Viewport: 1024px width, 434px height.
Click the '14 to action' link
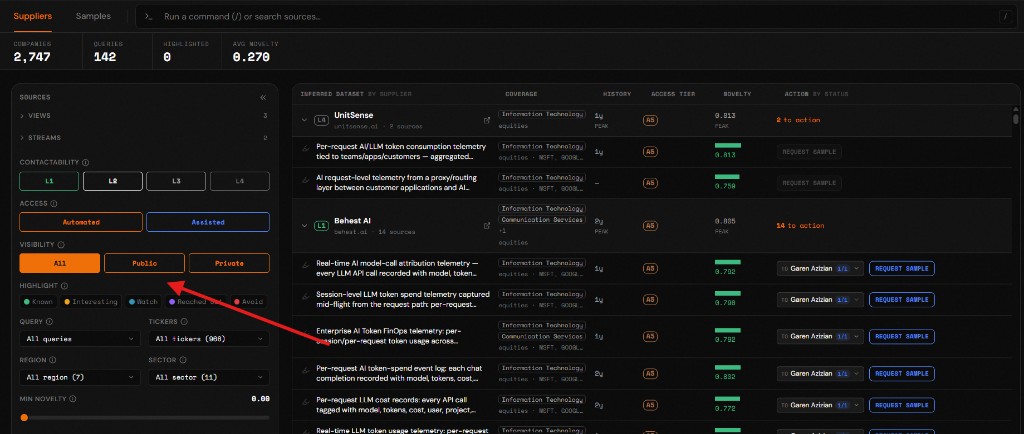coord(800,226)
